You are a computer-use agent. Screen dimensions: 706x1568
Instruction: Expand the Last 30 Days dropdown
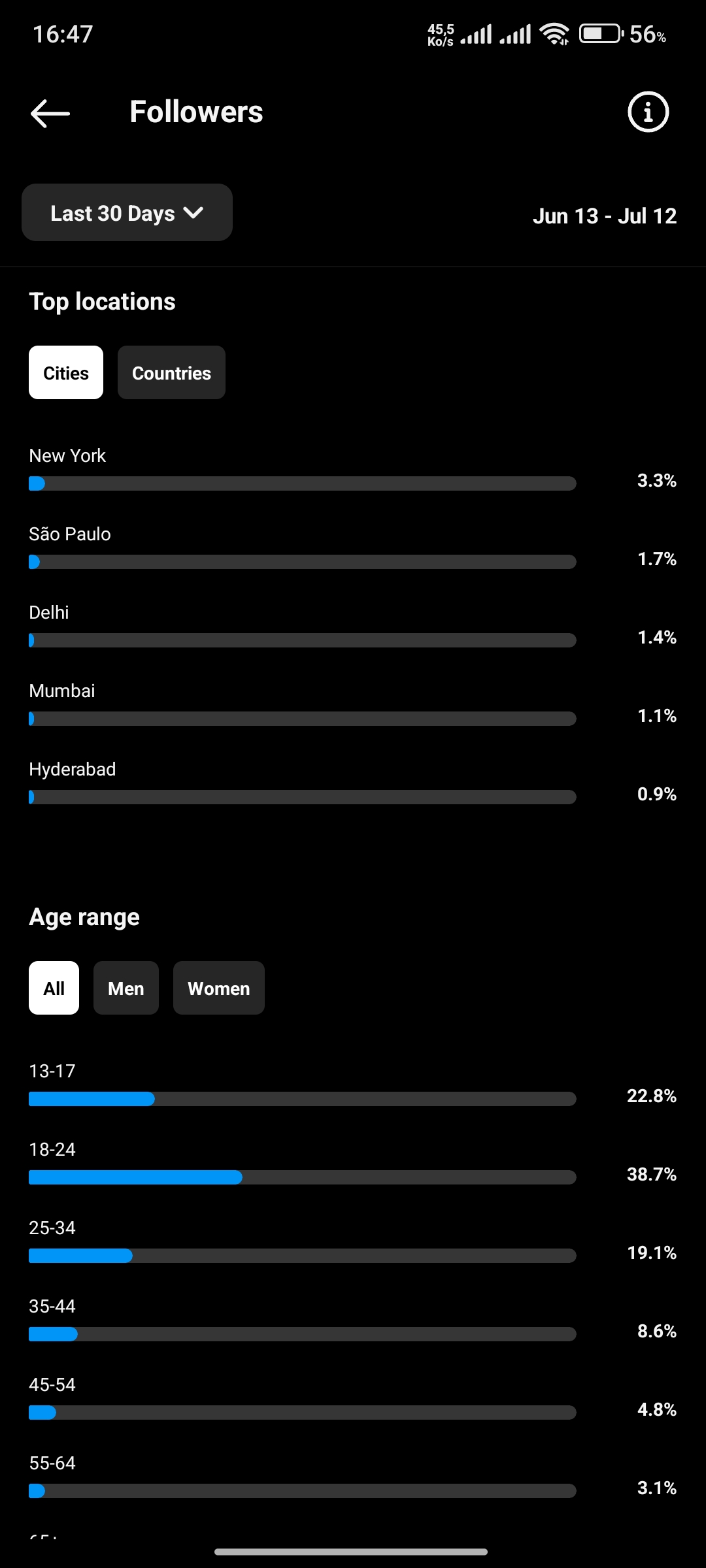[127, 212]
